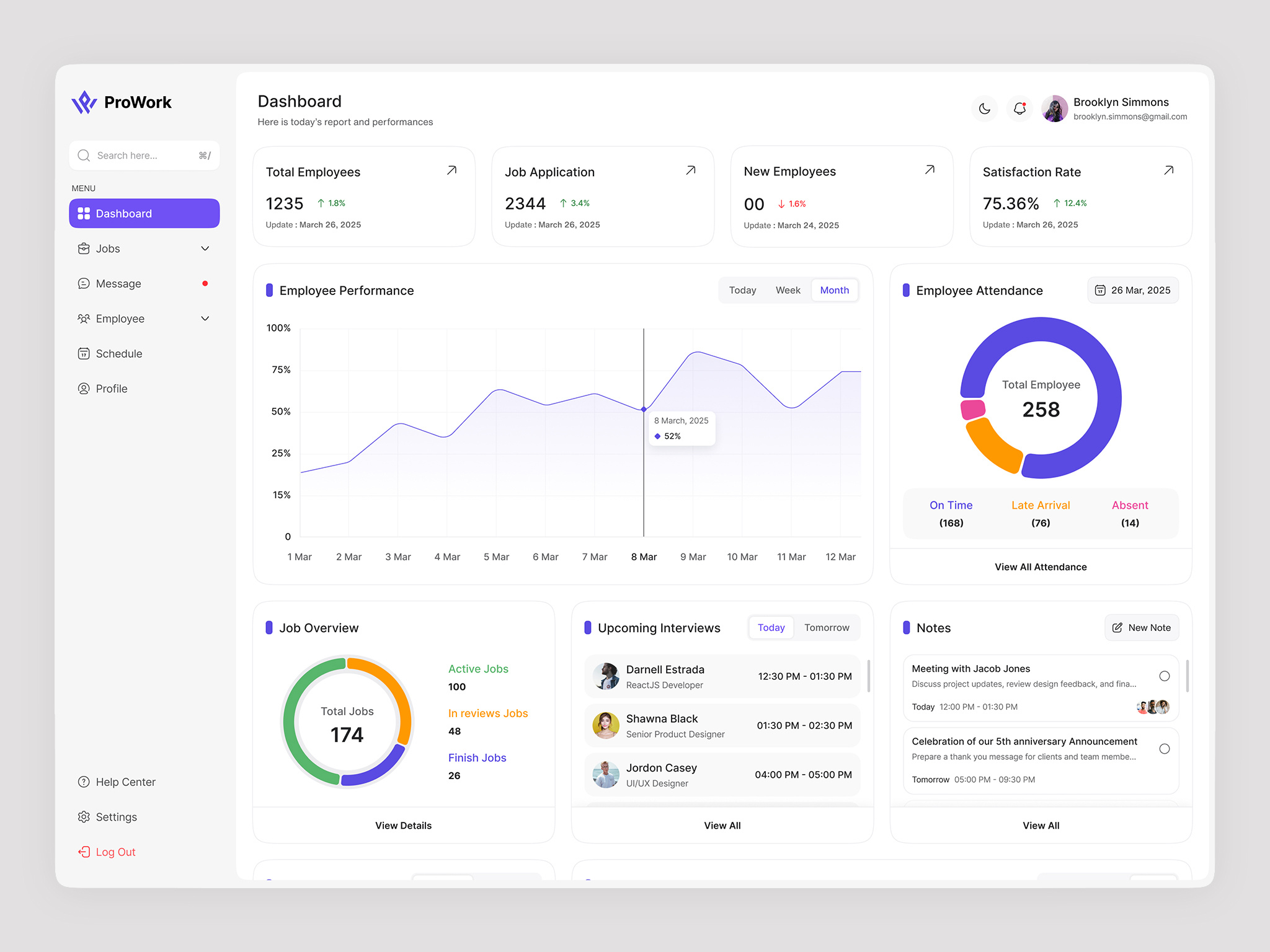Select the Week tab in Employee Performance
Image resolution: width=1270 pixels, height=952 pixels.
tap(788, 289)
